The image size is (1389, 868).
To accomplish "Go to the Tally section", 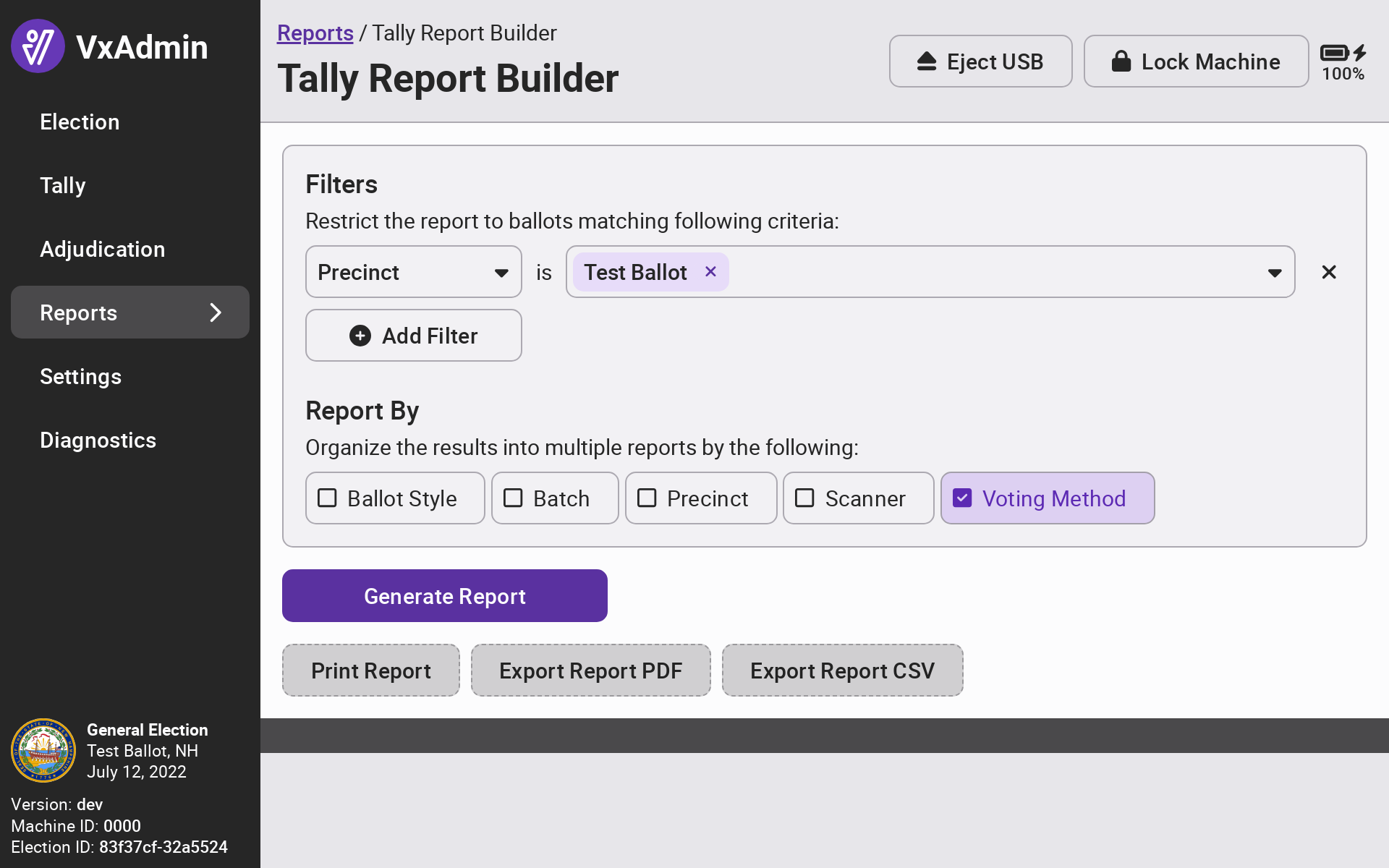I will click(x=63, y=185).
